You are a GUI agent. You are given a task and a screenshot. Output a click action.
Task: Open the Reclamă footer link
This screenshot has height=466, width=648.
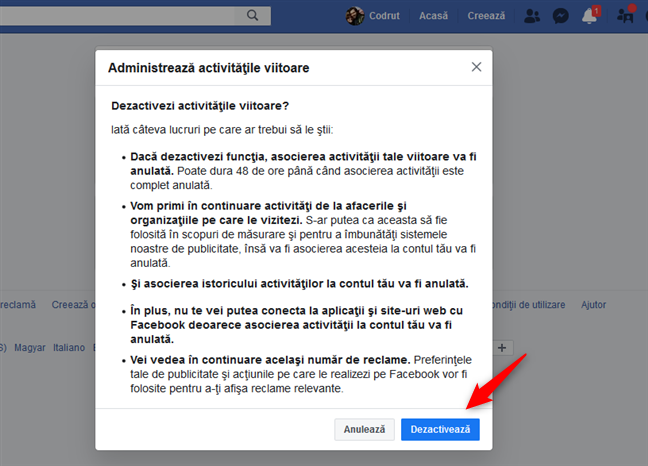click(x=18, y=305)
